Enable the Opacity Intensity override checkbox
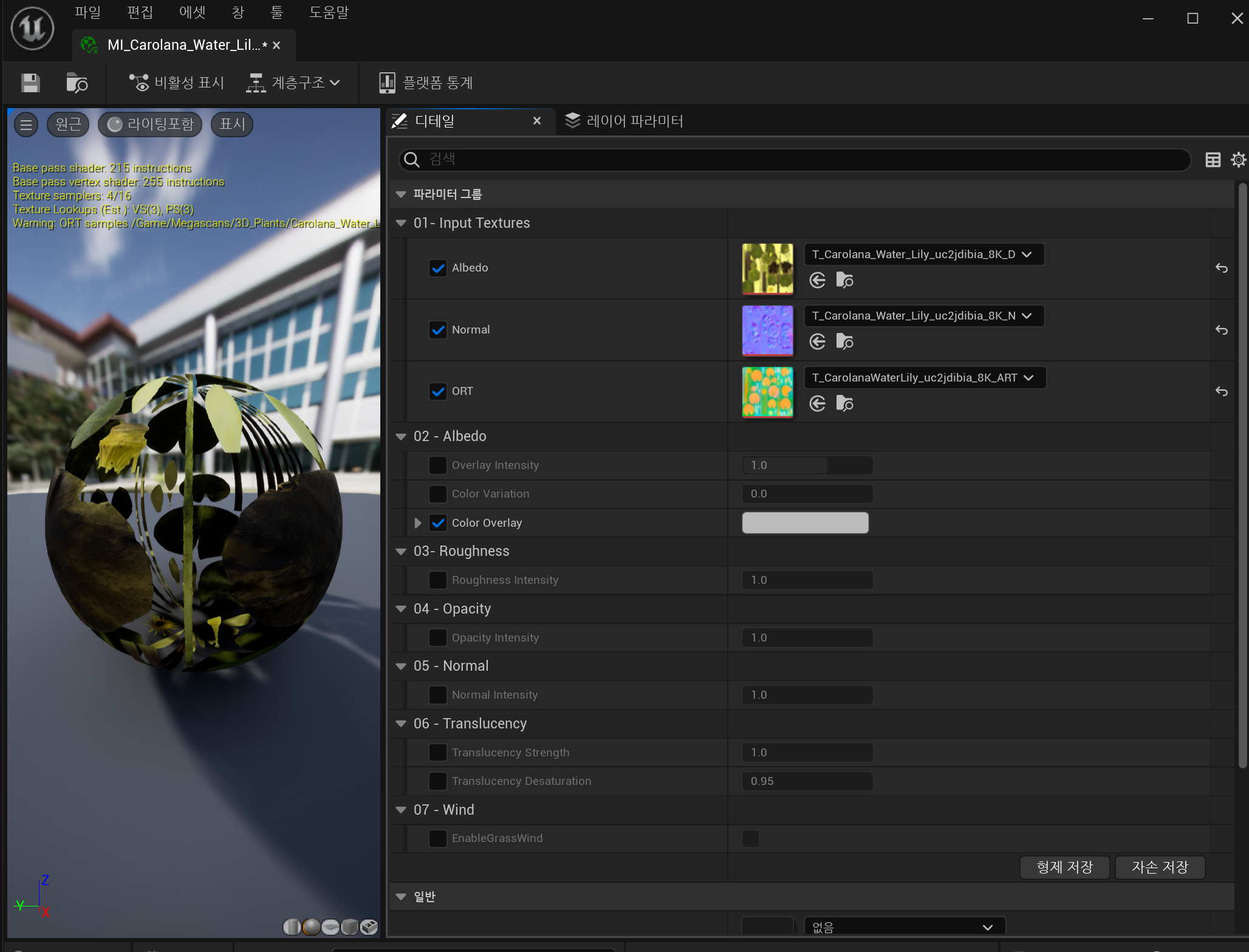Image resolution: width=1249 pixels, height=952 pixels. (438, 638)
